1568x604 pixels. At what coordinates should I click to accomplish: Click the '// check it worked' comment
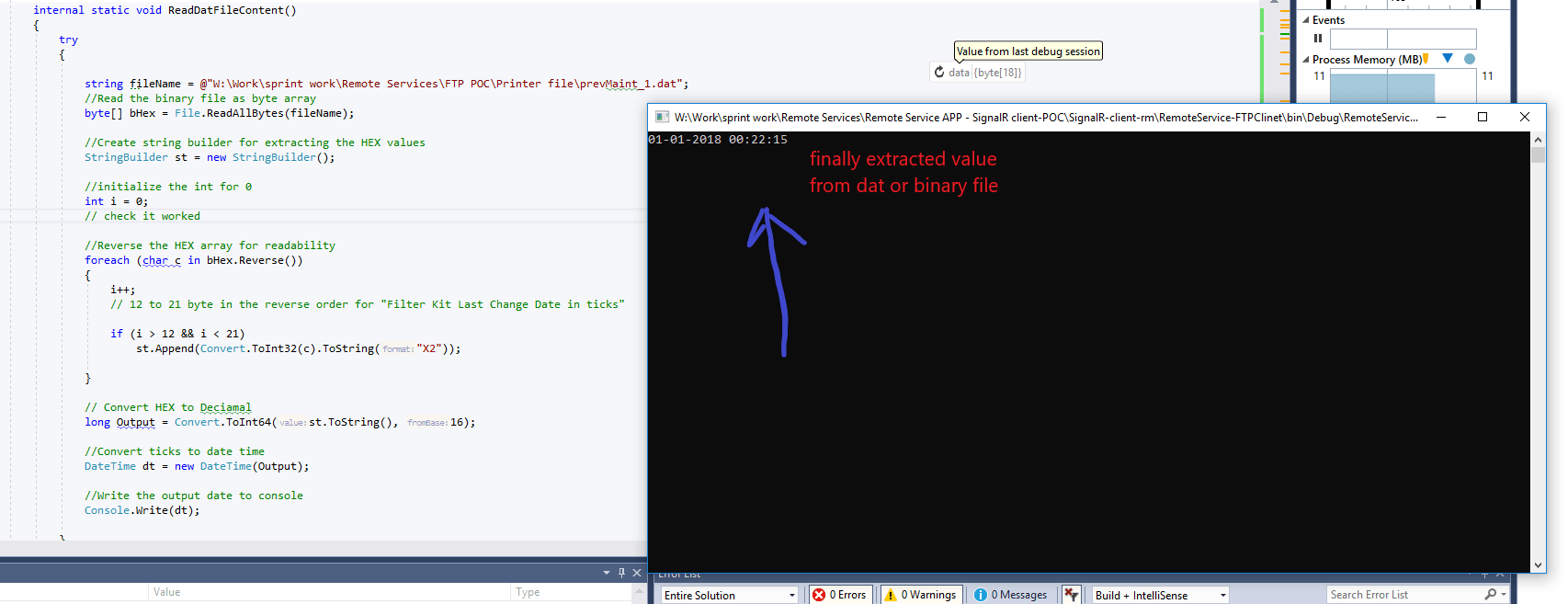point(142,216)
